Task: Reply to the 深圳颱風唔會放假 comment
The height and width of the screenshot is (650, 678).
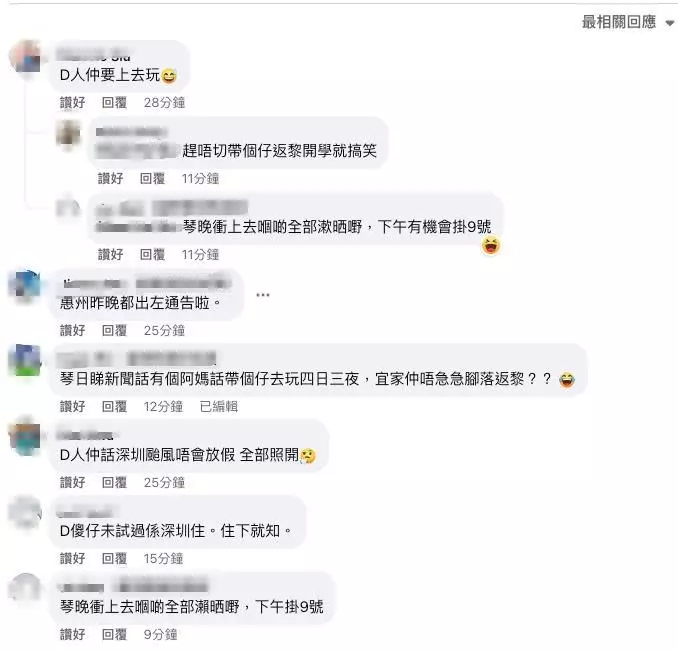Action: pos(114,482)
